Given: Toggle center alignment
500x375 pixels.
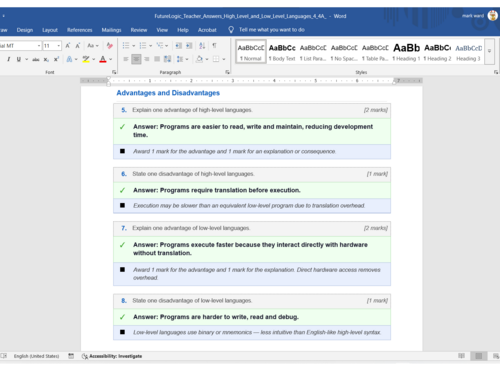Looking at the screenshot, I should [136, 59].
